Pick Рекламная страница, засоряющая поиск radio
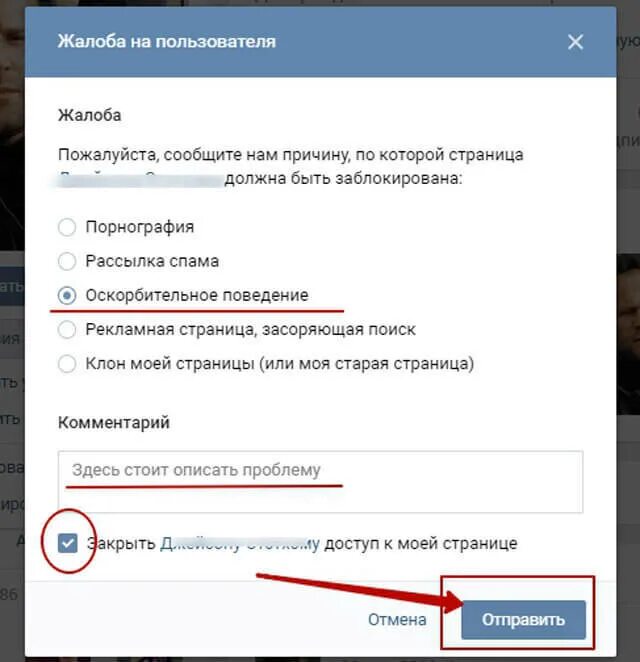The height and width of the screenshot is (662, 640). (67, 329)
